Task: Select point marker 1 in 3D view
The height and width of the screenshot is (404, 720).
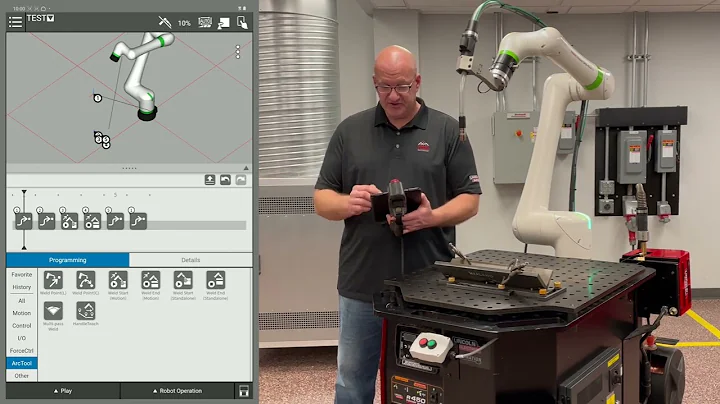Action: click(97, 98)
